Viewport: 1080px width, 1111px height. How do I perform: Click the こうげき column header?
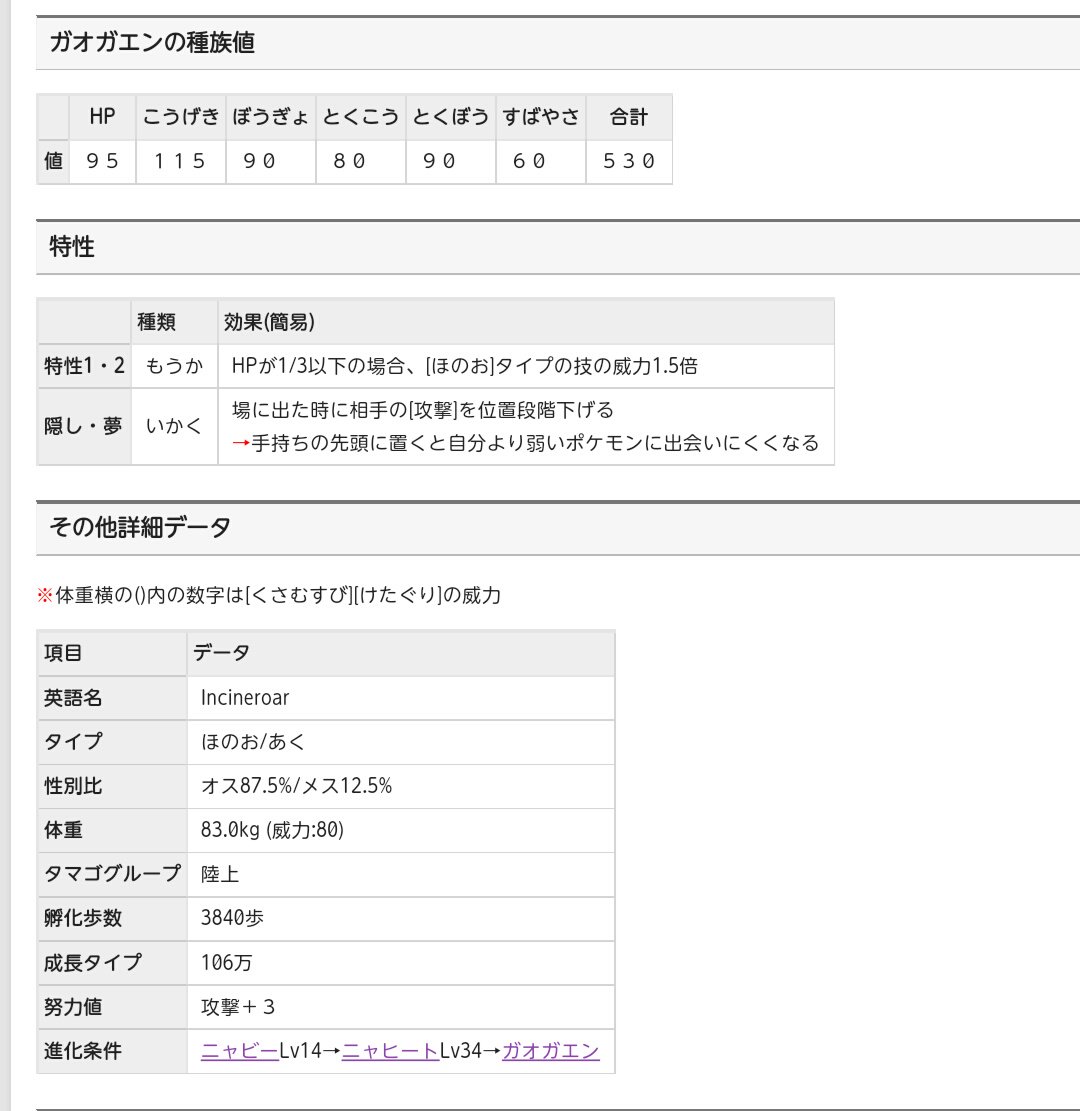pos(181,117)
